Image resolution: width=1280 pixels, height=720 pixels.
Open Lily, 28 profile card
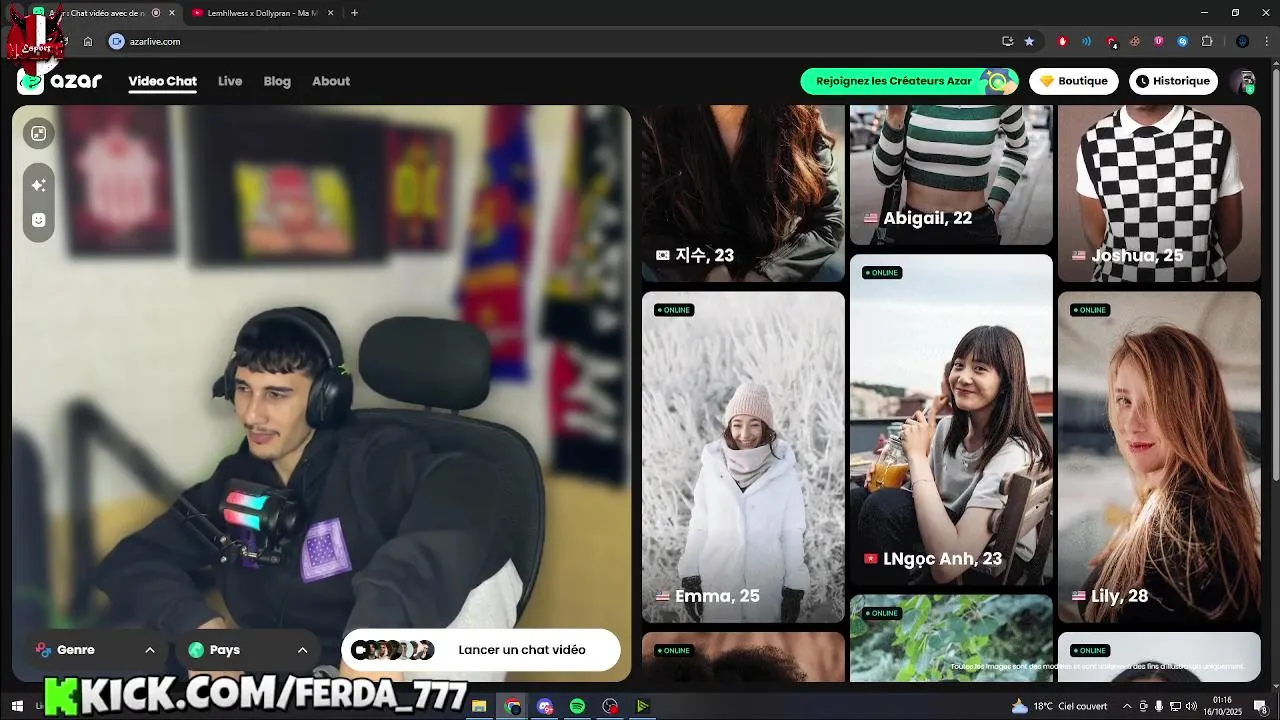(1159, 457)
